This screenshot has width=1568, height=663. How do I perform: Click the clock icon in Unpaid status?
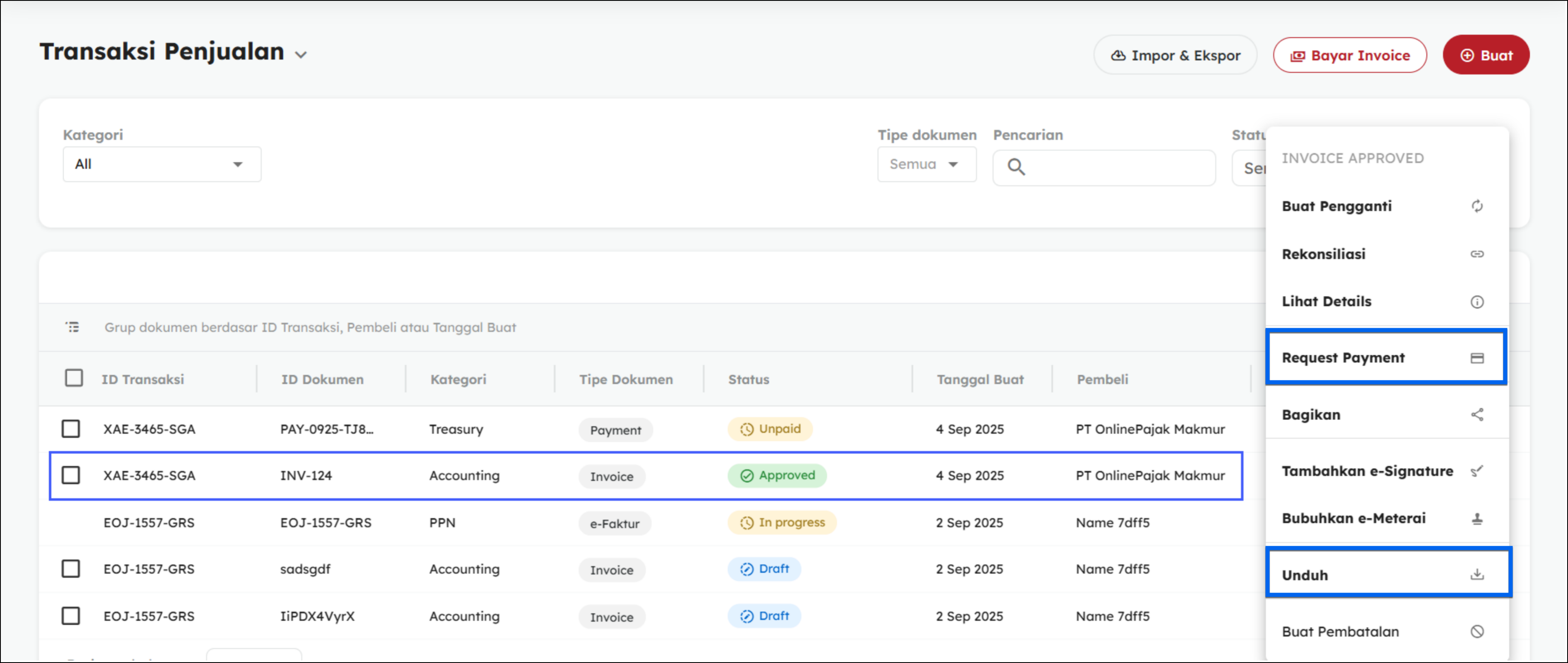pyautogui.click(x=746, y=429)
